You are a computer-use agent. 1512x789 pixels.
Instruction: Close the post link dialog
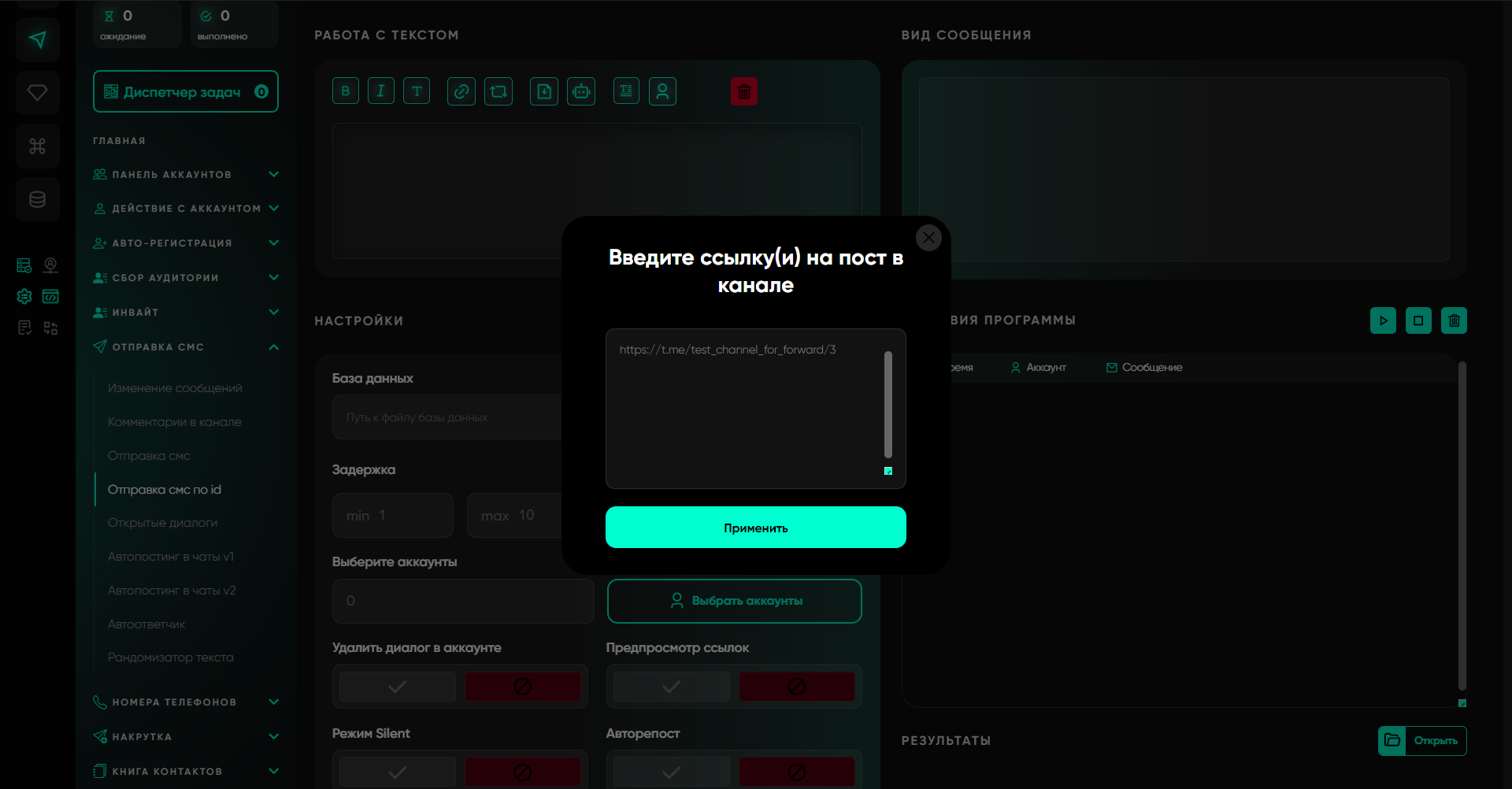(928, 237)
